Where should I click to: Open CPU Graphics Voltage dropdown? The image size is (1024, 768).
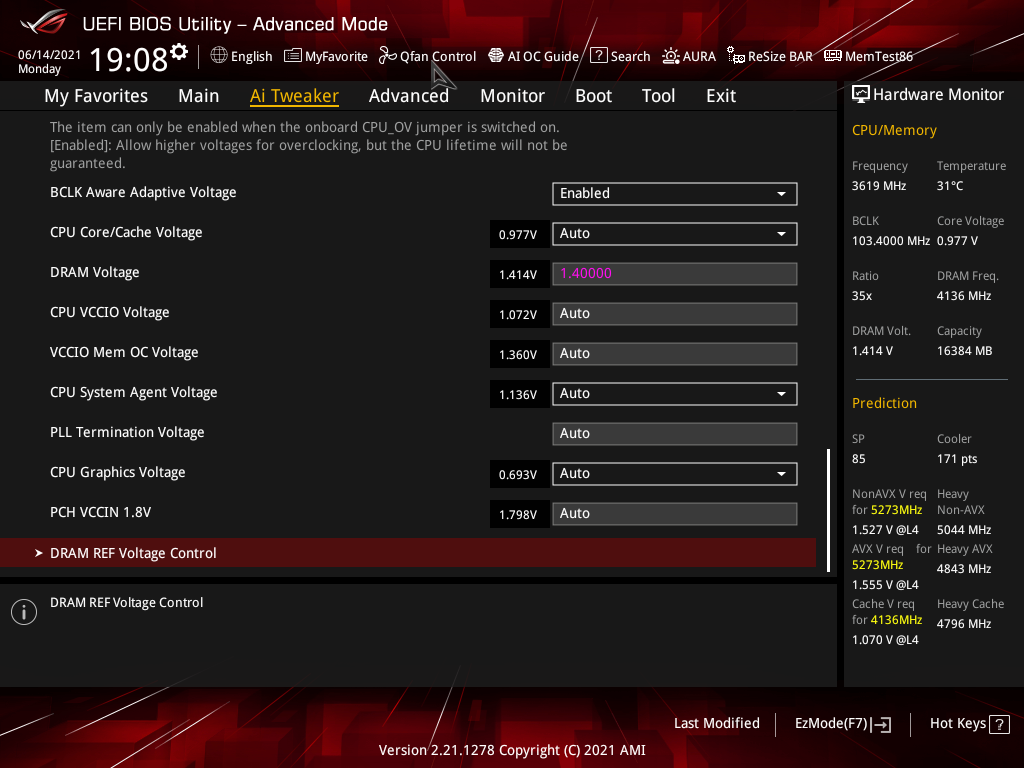(x=675, y=473)
